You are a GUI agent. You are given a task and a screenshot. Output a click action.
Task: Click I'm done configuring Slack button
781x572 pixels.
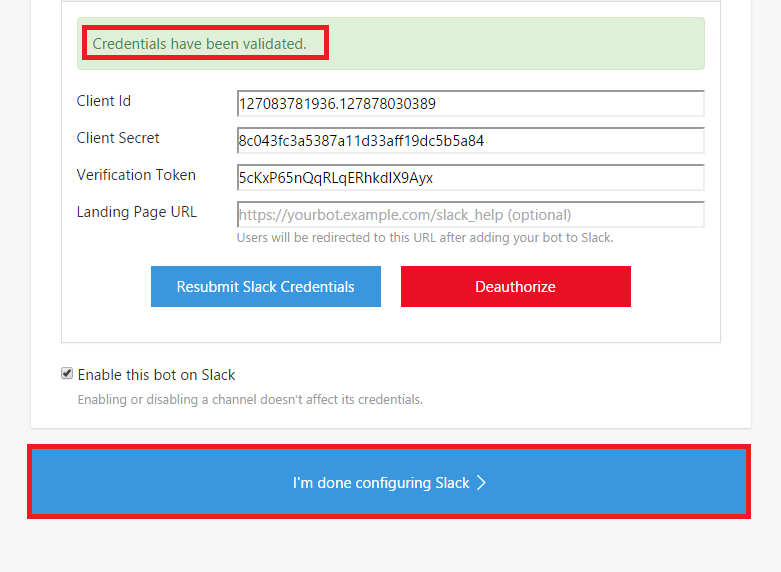[x=389, y=482]
